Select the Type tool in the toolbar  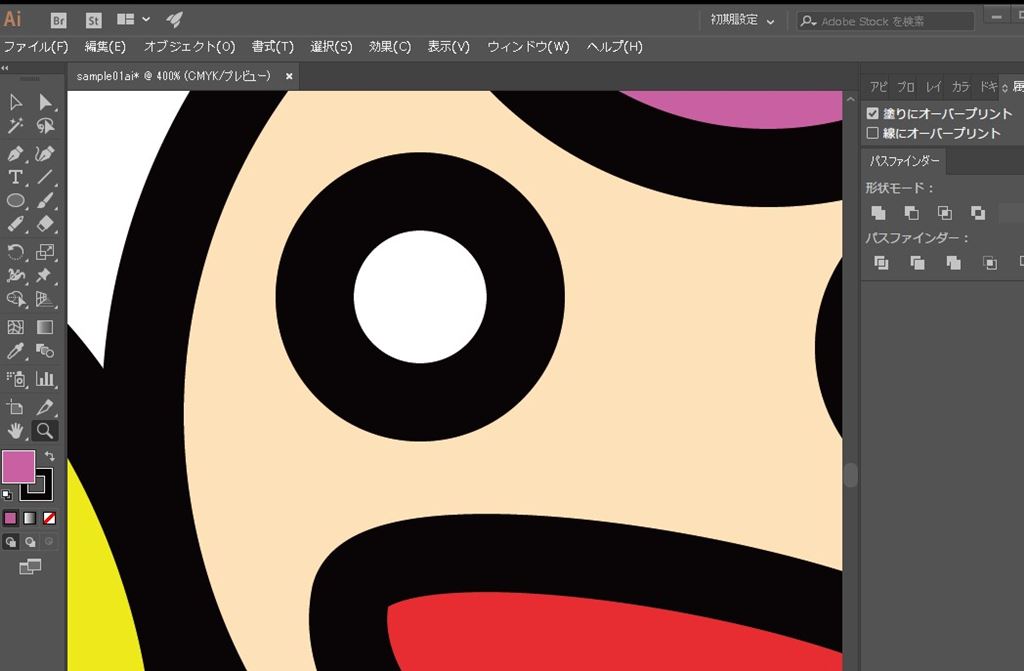(15, 177)
